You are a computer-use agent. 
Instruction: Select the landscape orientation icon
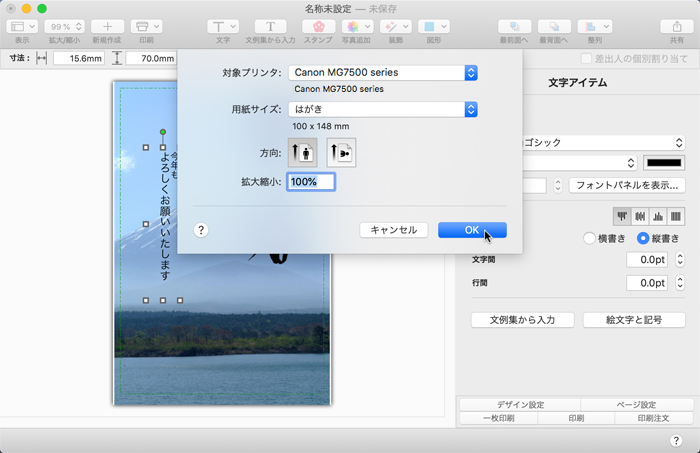(x=341, y=152)
